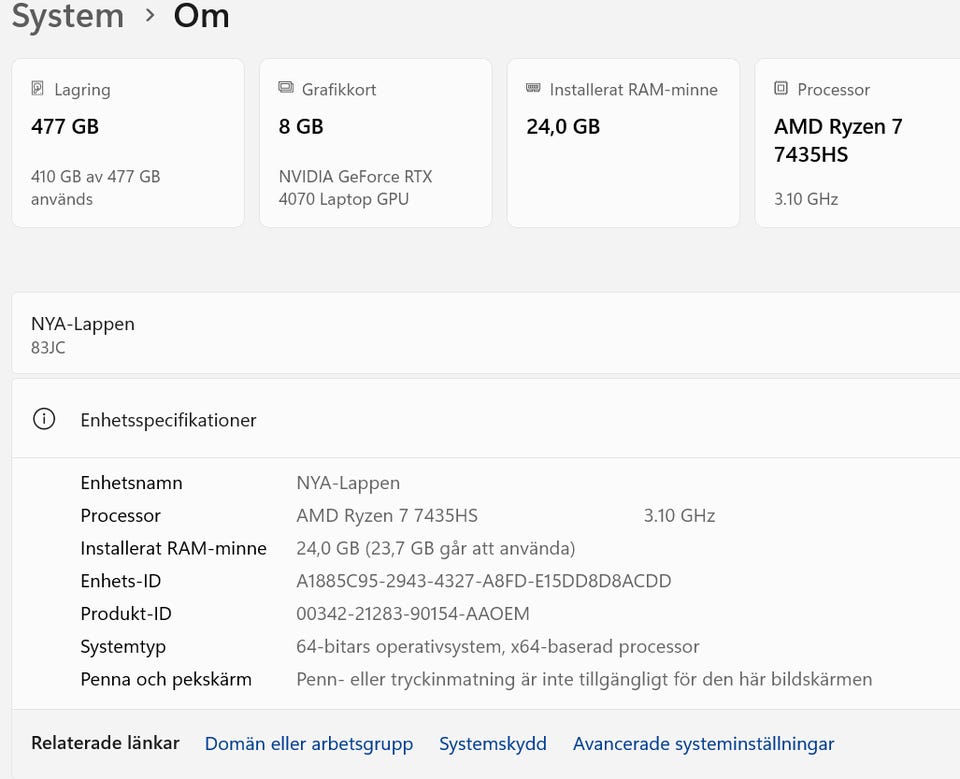The image size is (960, 779).
Task: Go back to System via the breadcrumb
Action: pyautogui.click(x=67, y=16)
